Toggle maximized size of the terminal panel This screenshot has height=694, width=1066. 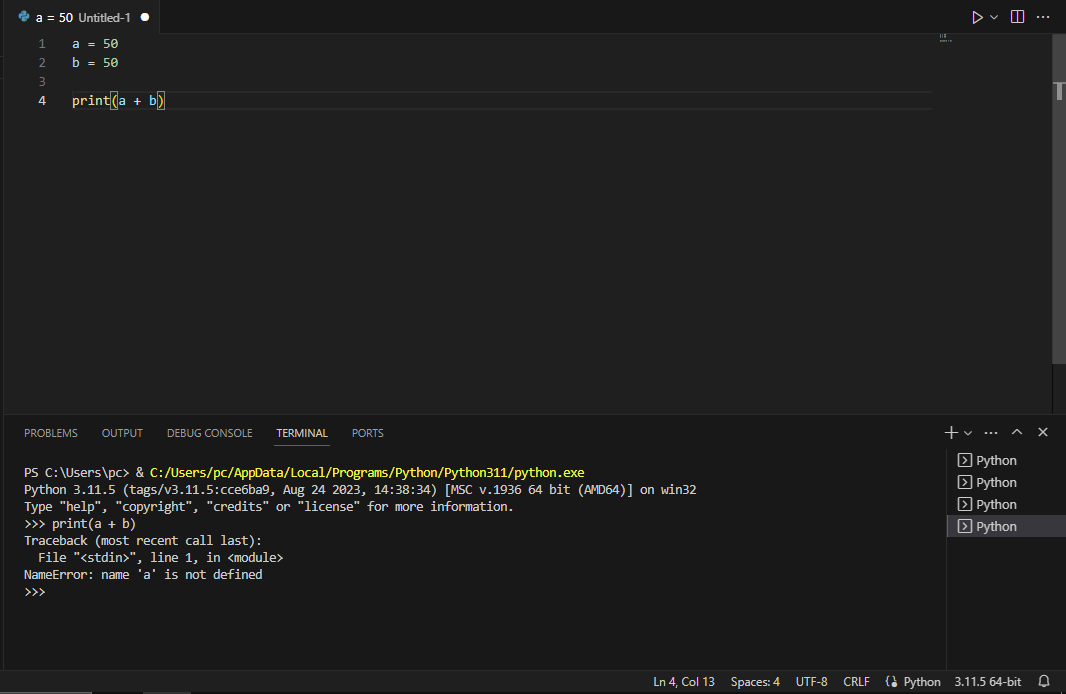[x=1017, y=432]
